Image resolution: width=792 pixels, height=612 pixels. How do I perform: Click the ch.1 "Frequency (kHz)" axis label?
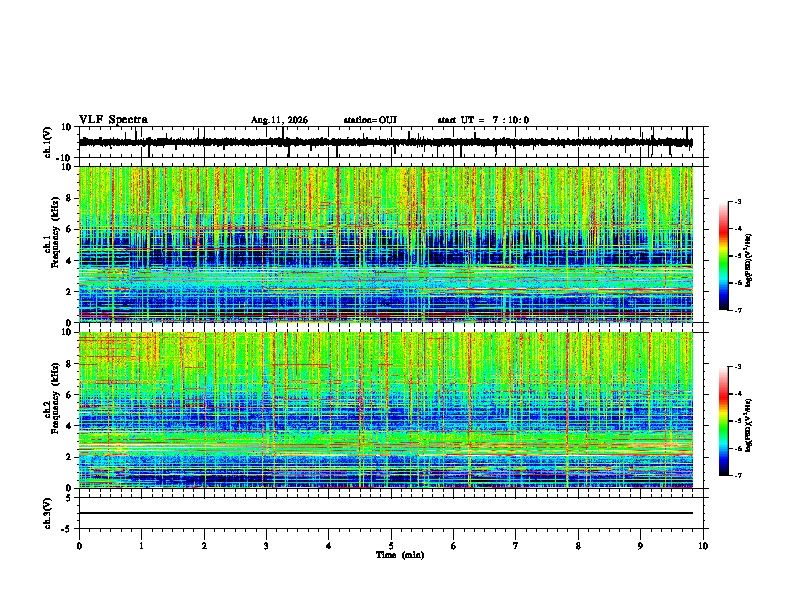(x=55, y=233)
